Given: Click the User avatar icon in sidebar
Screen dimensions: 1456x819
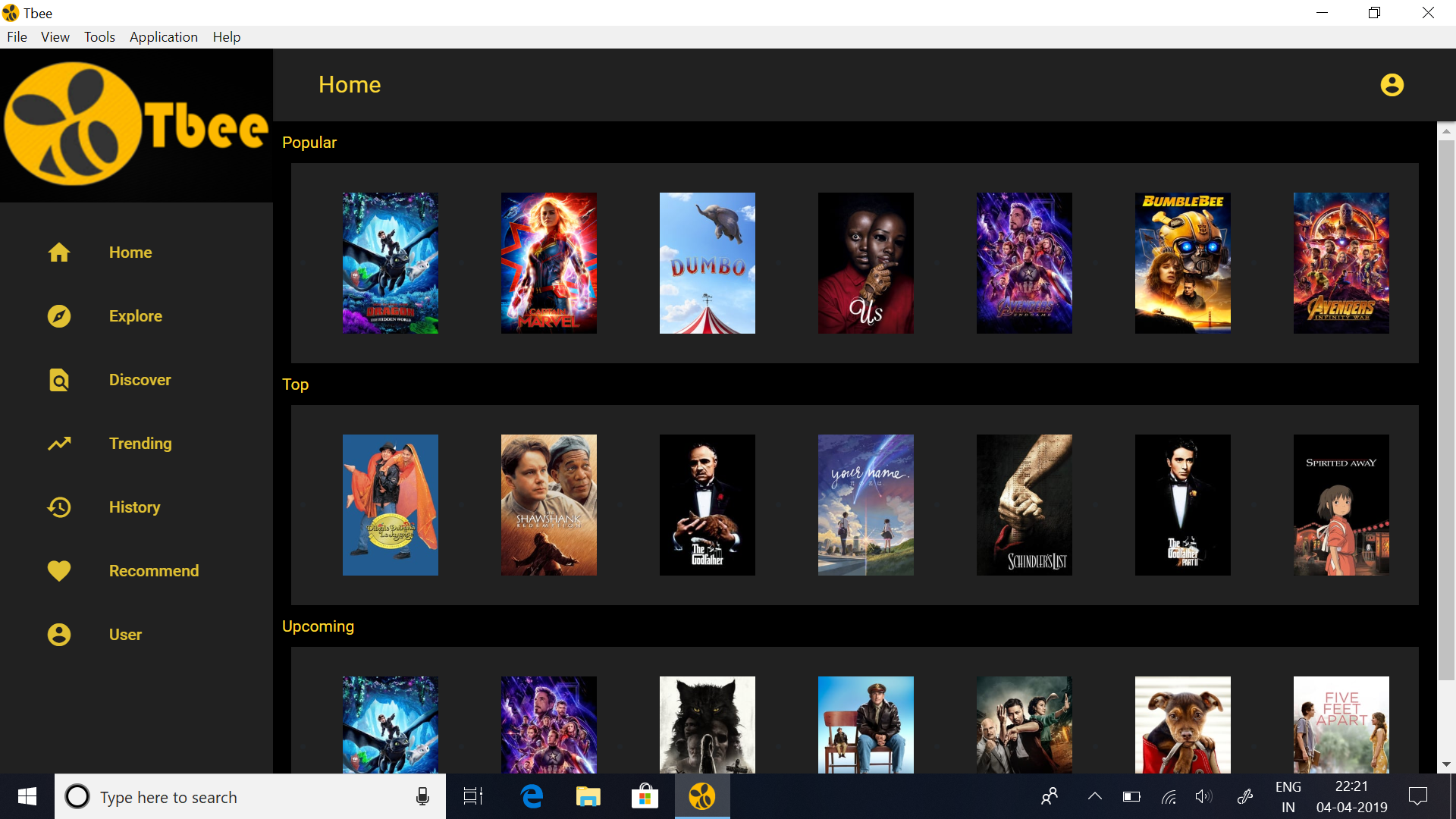Looking at the screenshot, I should 59,635.
